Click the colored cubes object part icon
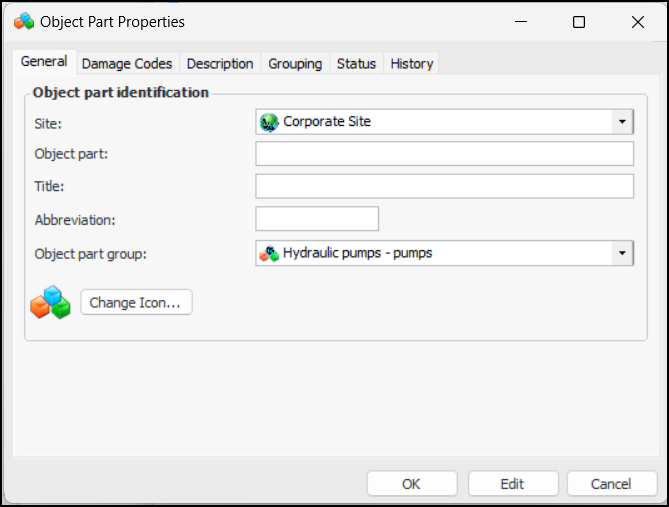The width and height of the screenshot is (669, 507). click(50, 302)
